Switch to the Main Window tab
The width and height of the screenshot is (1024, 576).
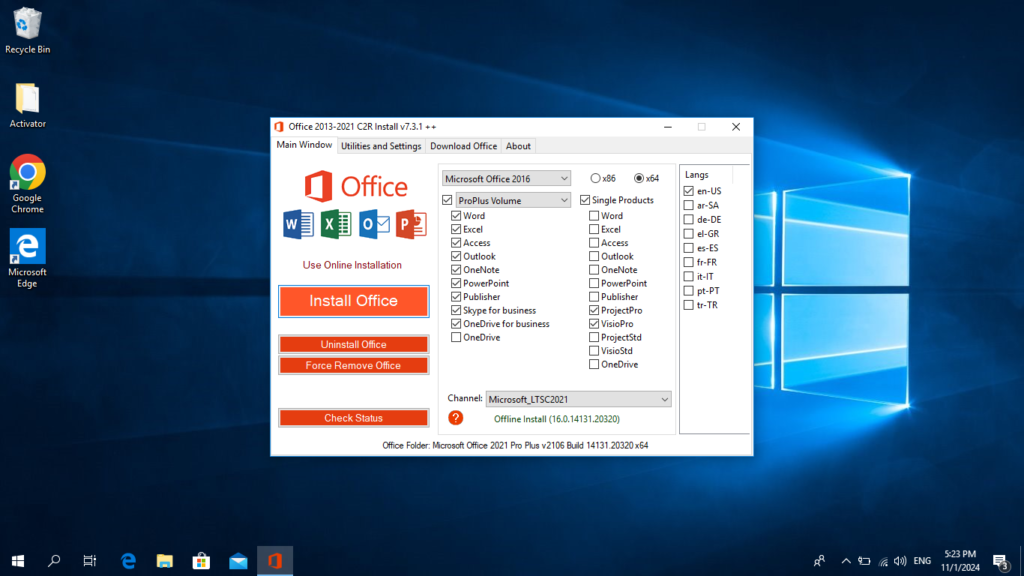[x=304, y=145]
